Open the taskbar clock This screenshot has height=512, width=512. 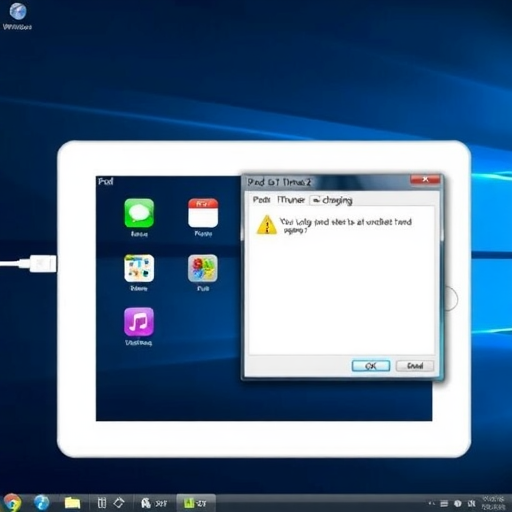[493, 503]
